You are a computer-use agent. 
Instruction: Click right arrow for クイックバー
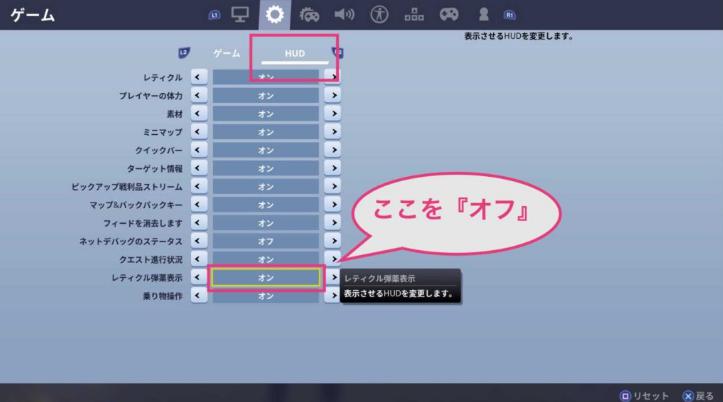click(332, 150)
